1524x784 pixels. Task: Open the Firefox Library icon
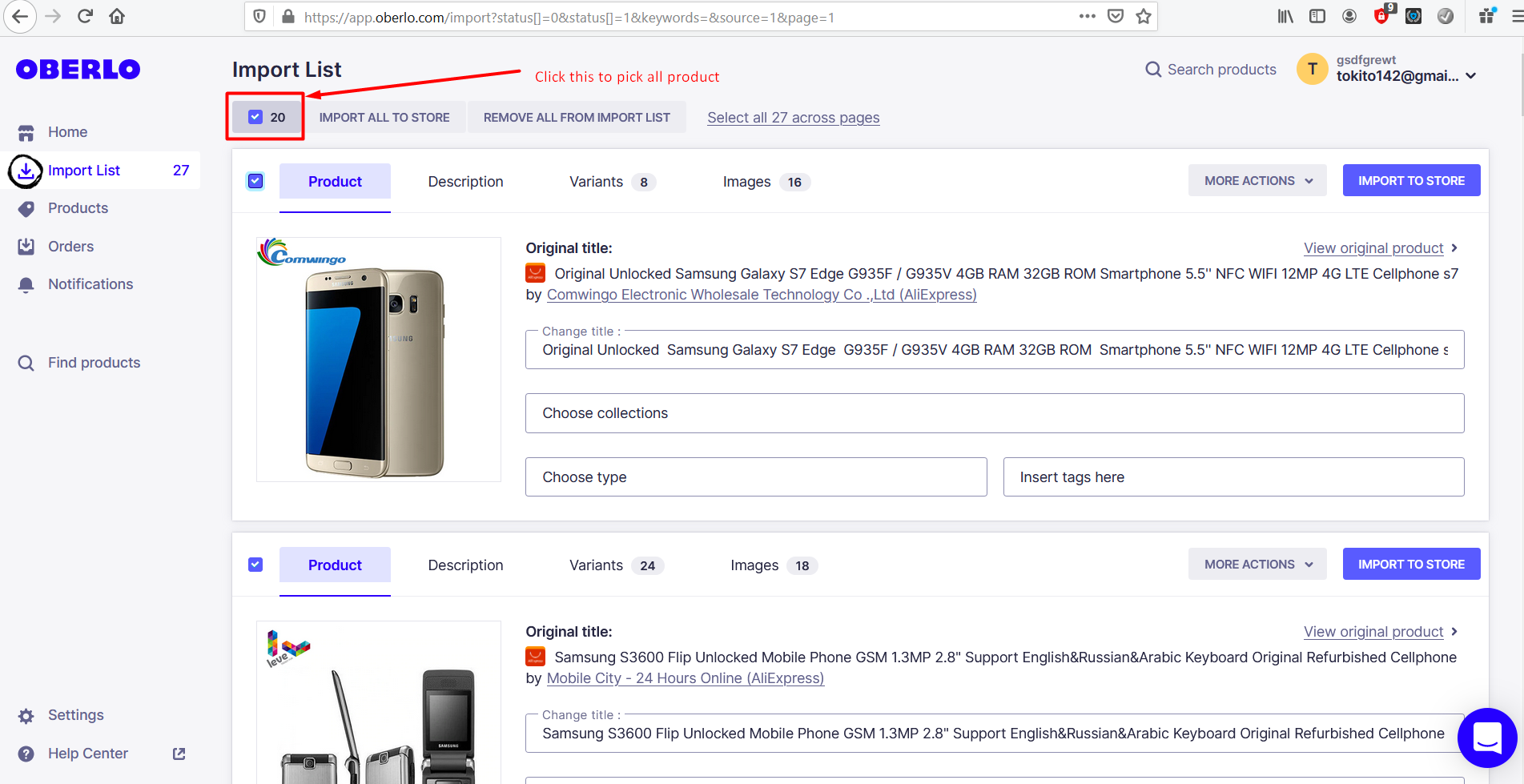coord(1285,17)
